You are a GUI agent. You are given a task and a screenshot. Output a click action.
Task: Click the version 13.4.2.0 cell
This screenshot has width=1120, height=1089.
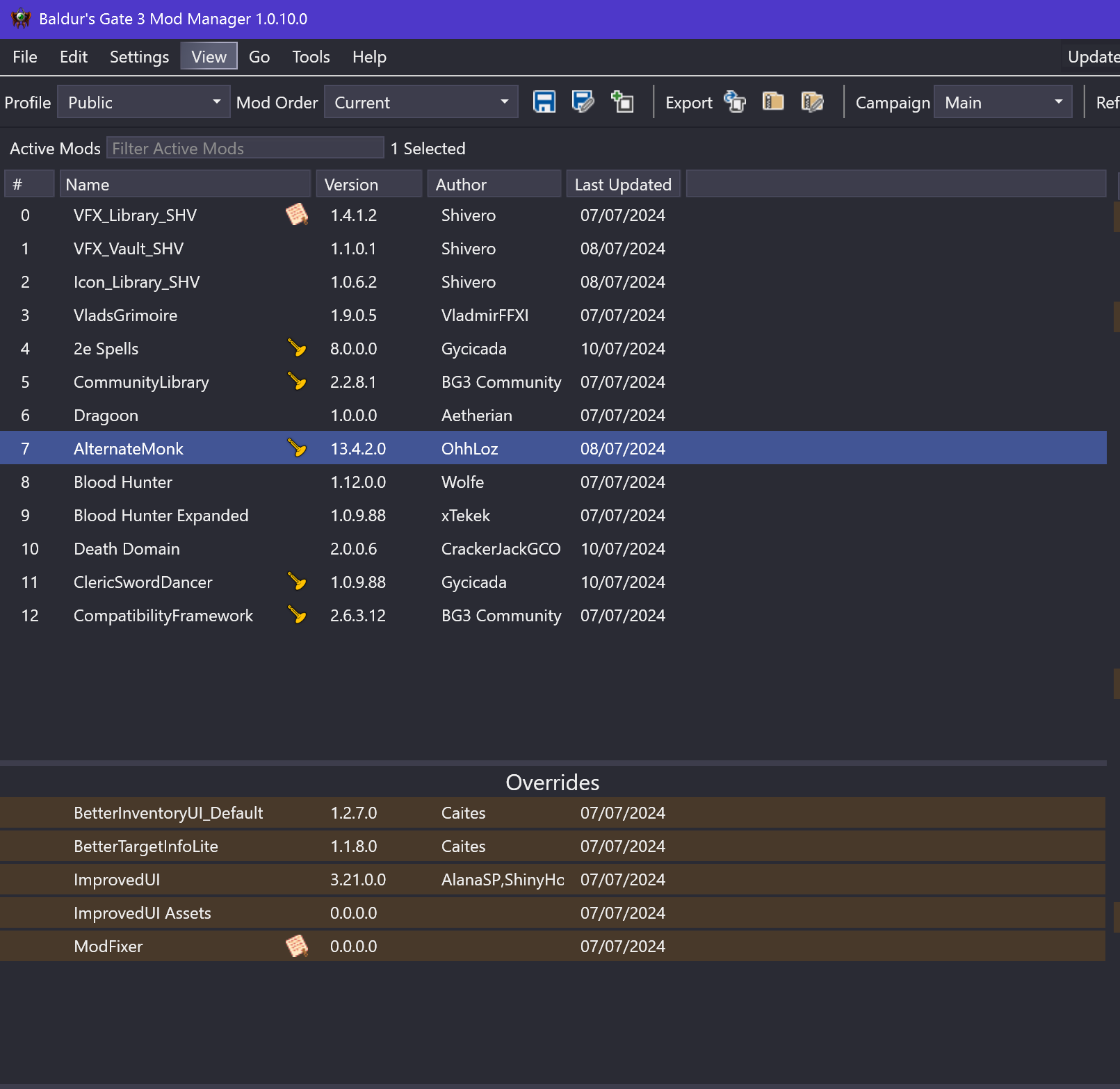pyautogui.click(x=358, y=448)
